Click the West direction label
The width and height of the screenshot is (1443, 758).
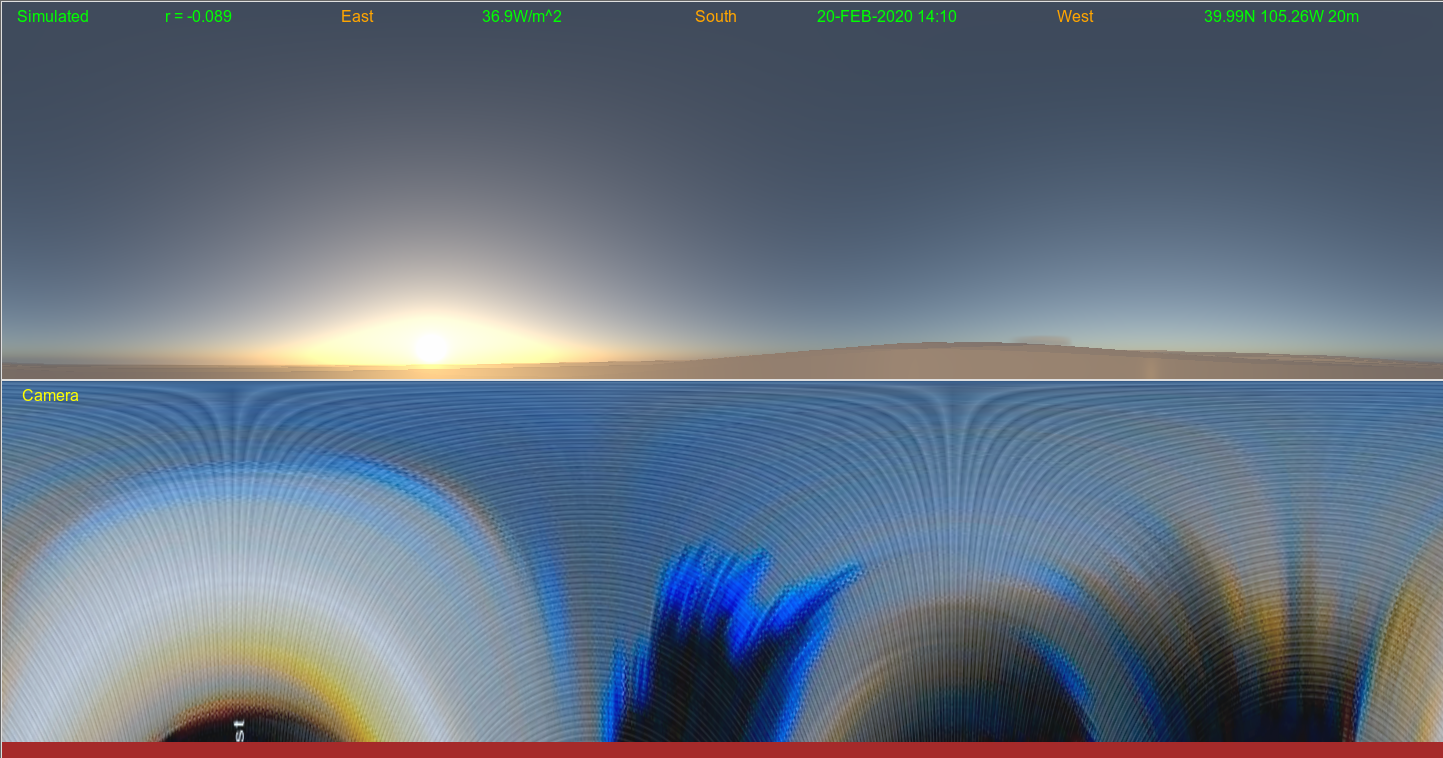point(1074,17)
